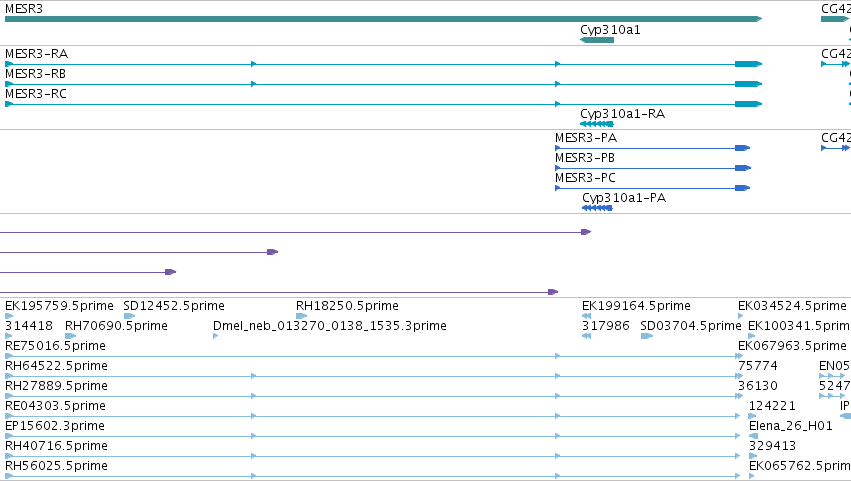
Task: Select the MESR3-RB transcript
Action: [x=383, y=84]
